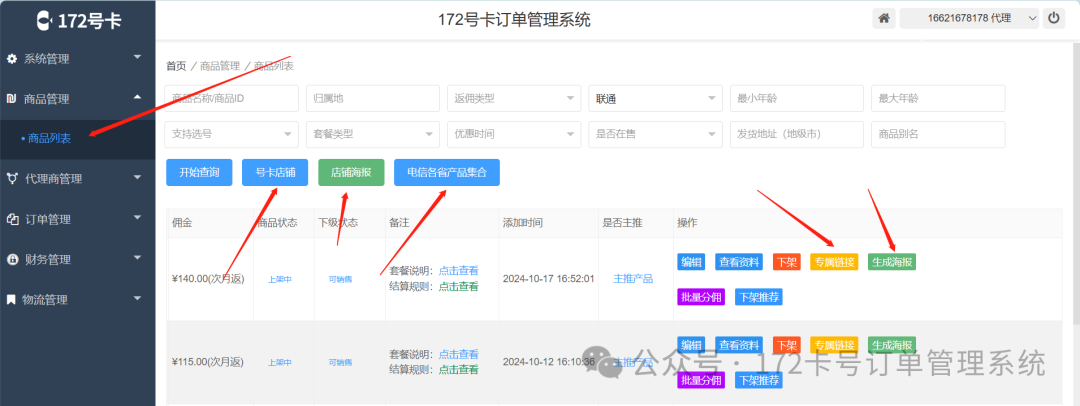
Task: Click the 订单管理 sidebar icon
Action: click(x=12, y=219)
